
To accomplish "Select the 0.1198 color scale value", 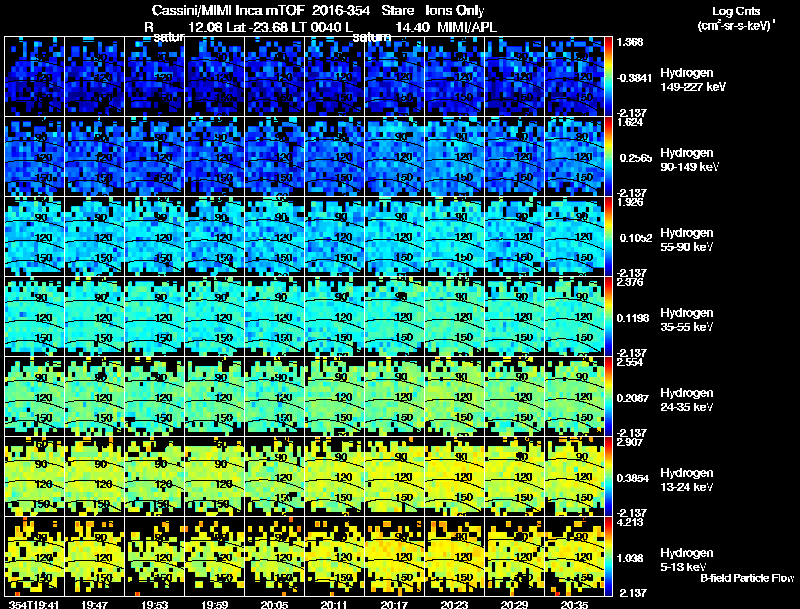I will point(633,318).
